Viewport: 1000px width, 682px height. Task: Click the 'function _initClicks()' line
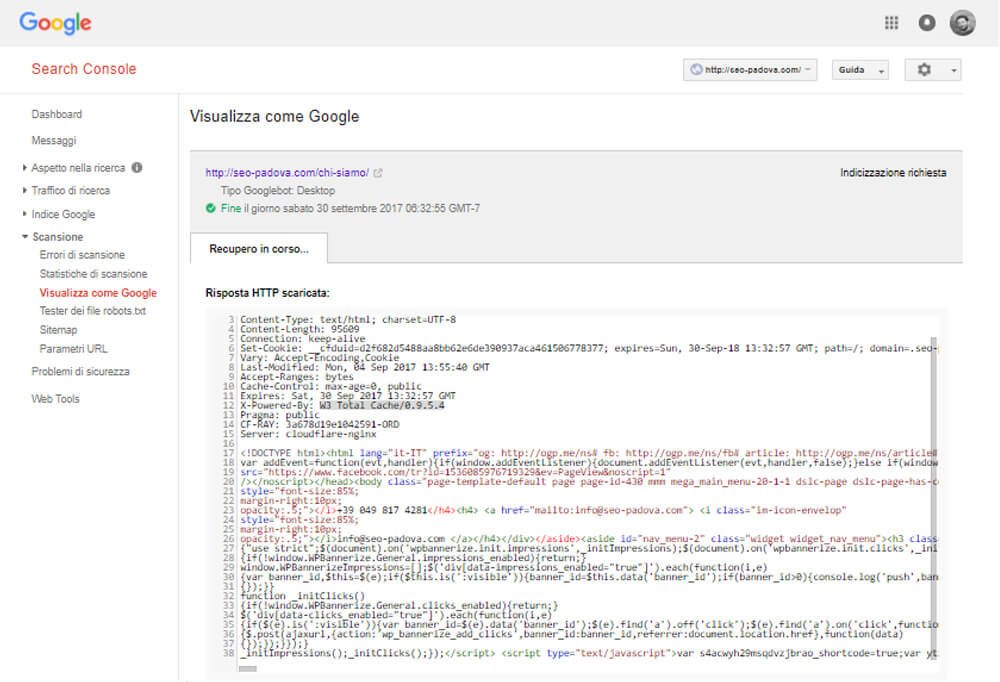tap(302, 596)
